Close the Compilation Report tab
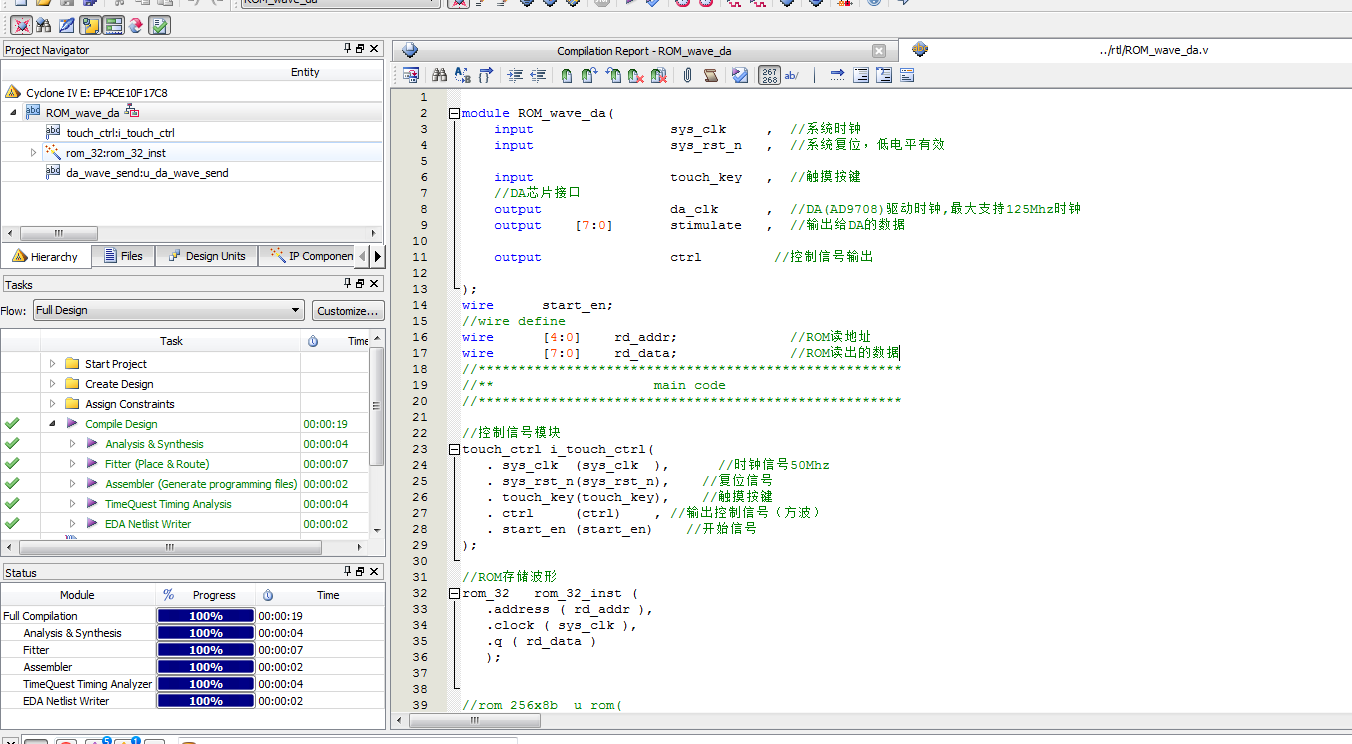 (878, 51)
